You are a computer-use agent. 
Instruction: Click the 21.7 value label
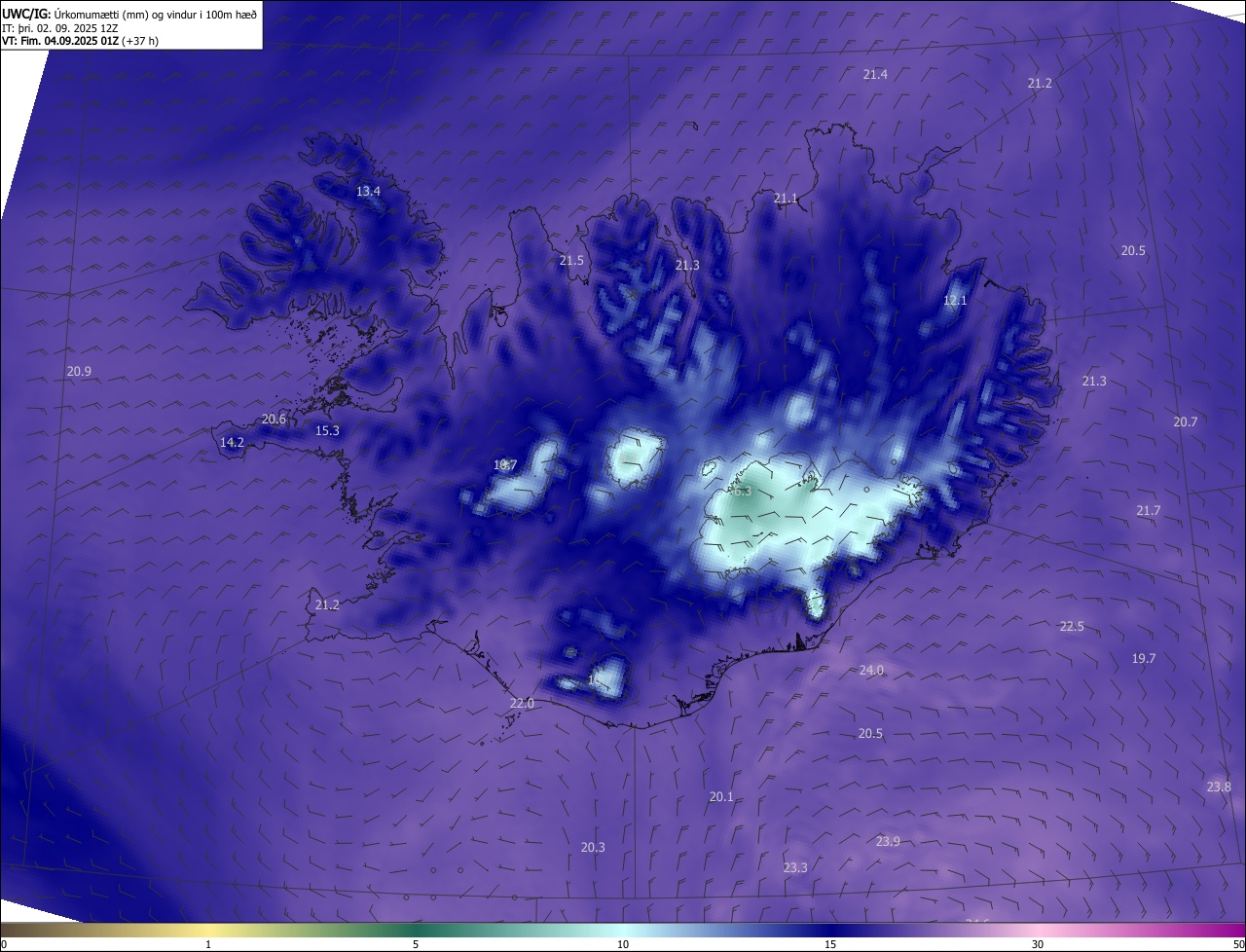tap(1148, 510)
